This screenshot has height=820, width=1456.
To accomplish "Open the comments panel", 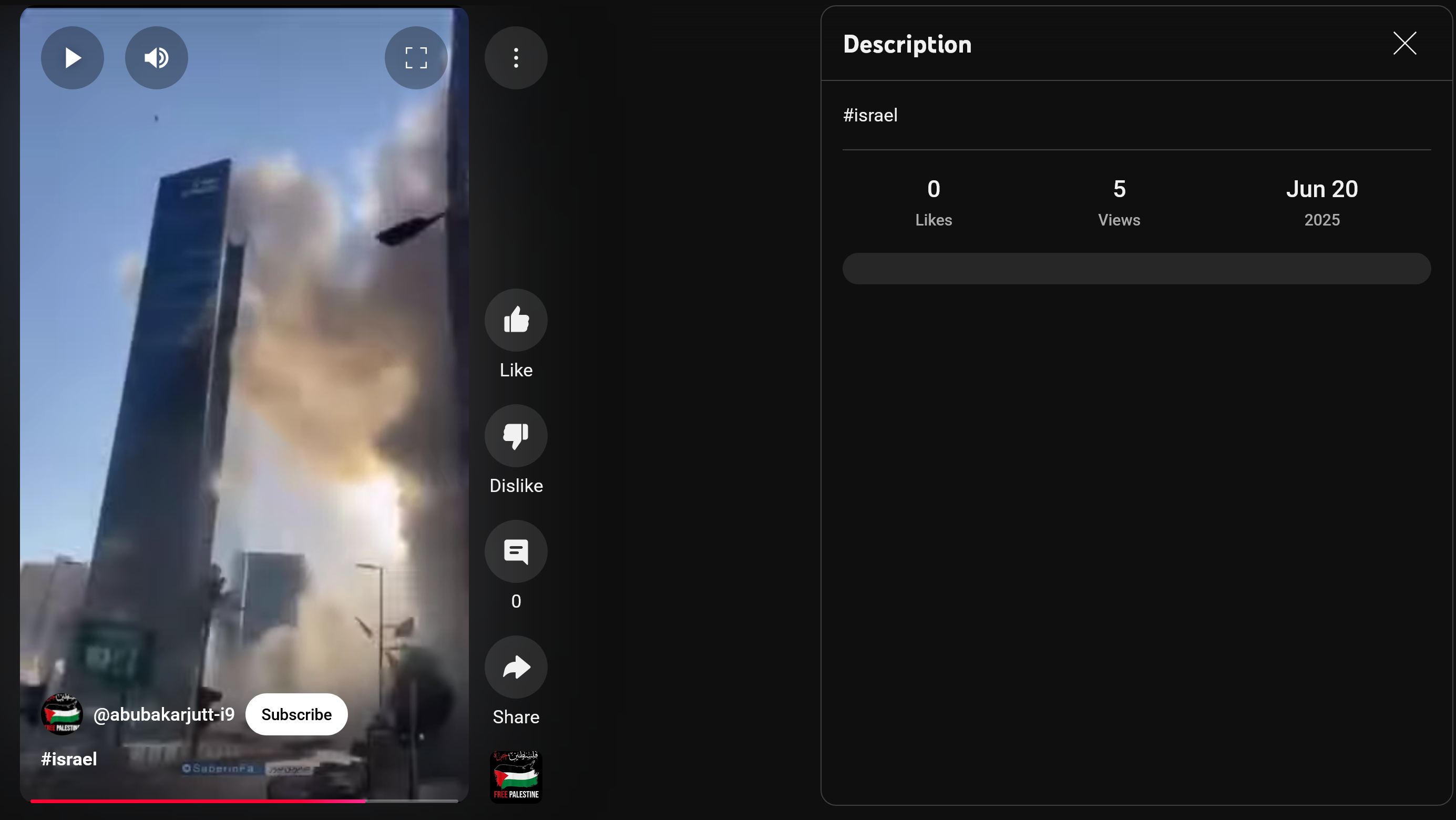I will pyautogui.click(x=516, y=551).
